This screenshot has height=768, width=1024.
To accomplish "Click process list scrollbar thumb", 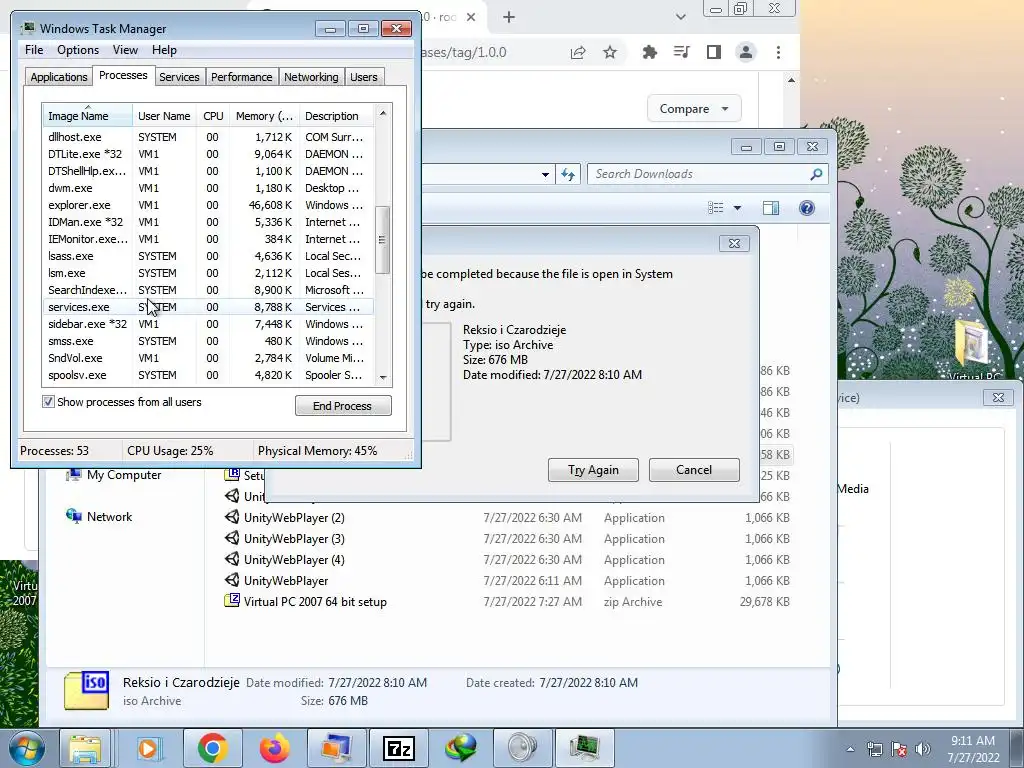I will point(383,240).
